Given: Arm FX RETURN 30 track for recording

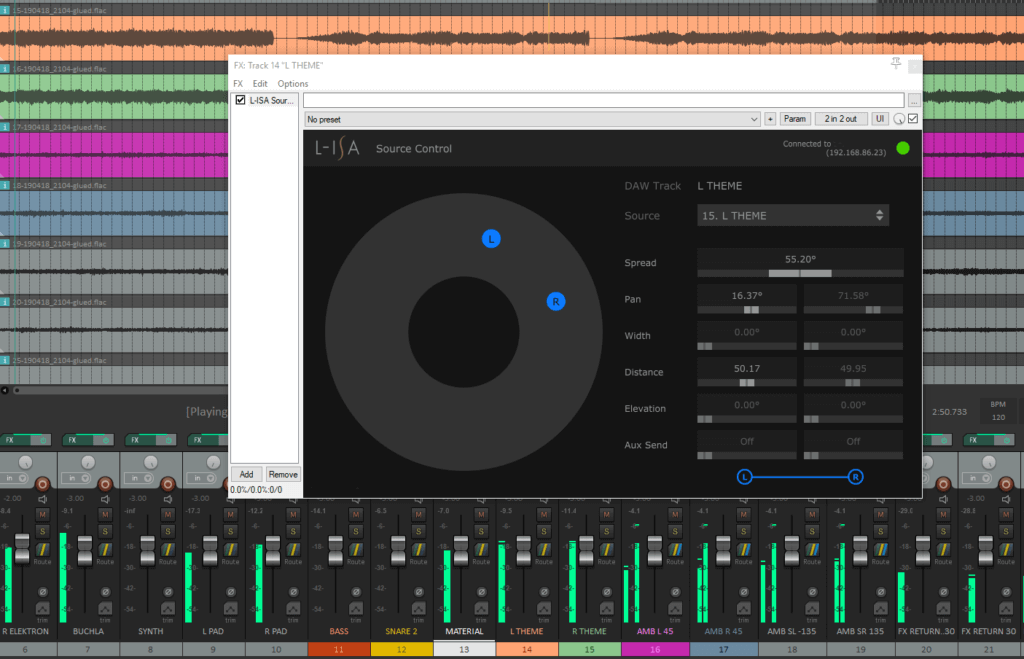Looking at the screenshot, I should tap(1006, 484).
